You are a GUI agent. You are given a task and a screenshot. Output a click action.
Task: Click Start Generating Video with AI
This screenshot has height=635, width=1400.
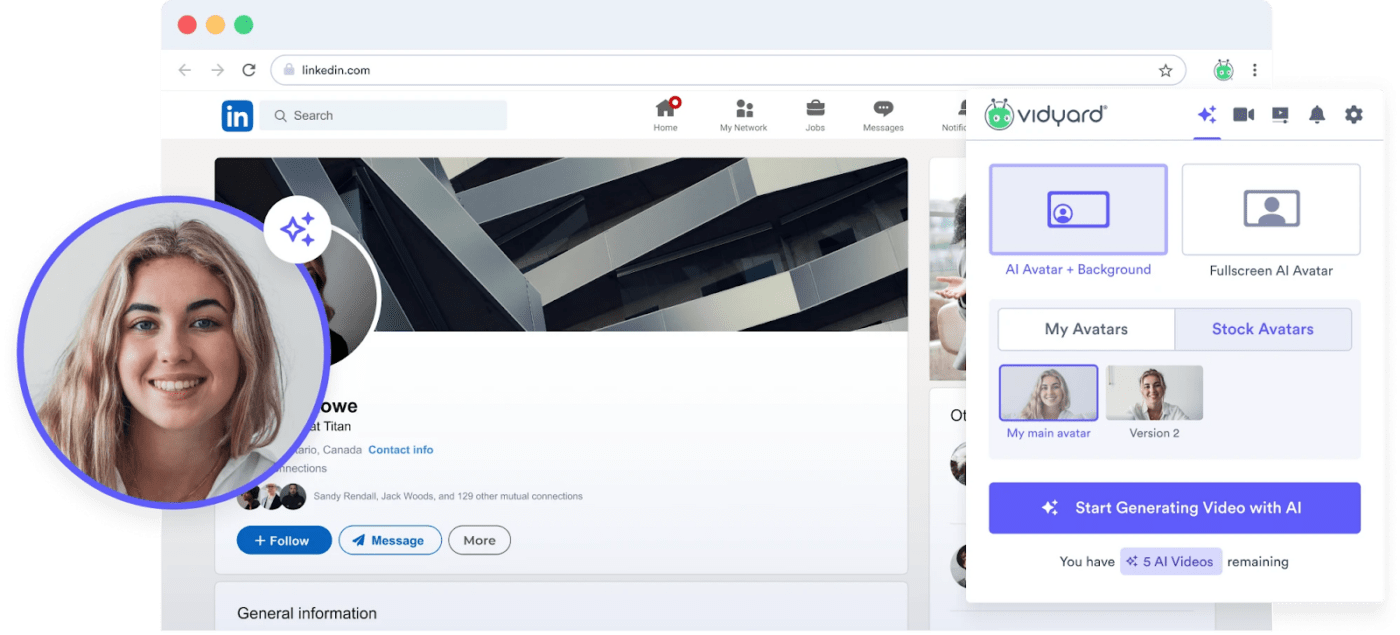tap(1175, 508)
